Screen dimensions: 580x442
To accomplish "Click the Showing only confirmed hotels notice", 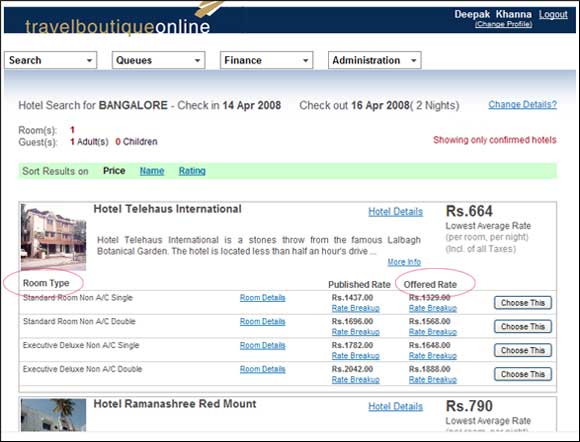I will click(x=495, y=140).
